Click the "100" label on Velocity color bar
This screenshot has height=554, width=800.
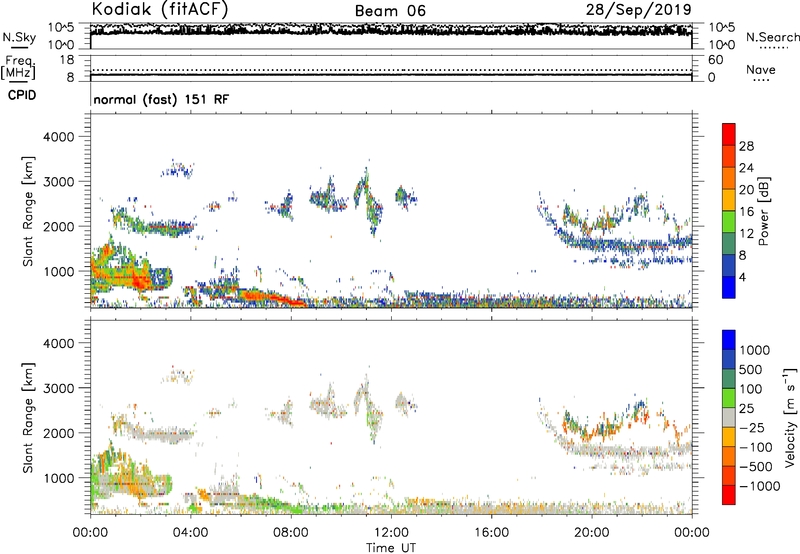pos(750,389)
